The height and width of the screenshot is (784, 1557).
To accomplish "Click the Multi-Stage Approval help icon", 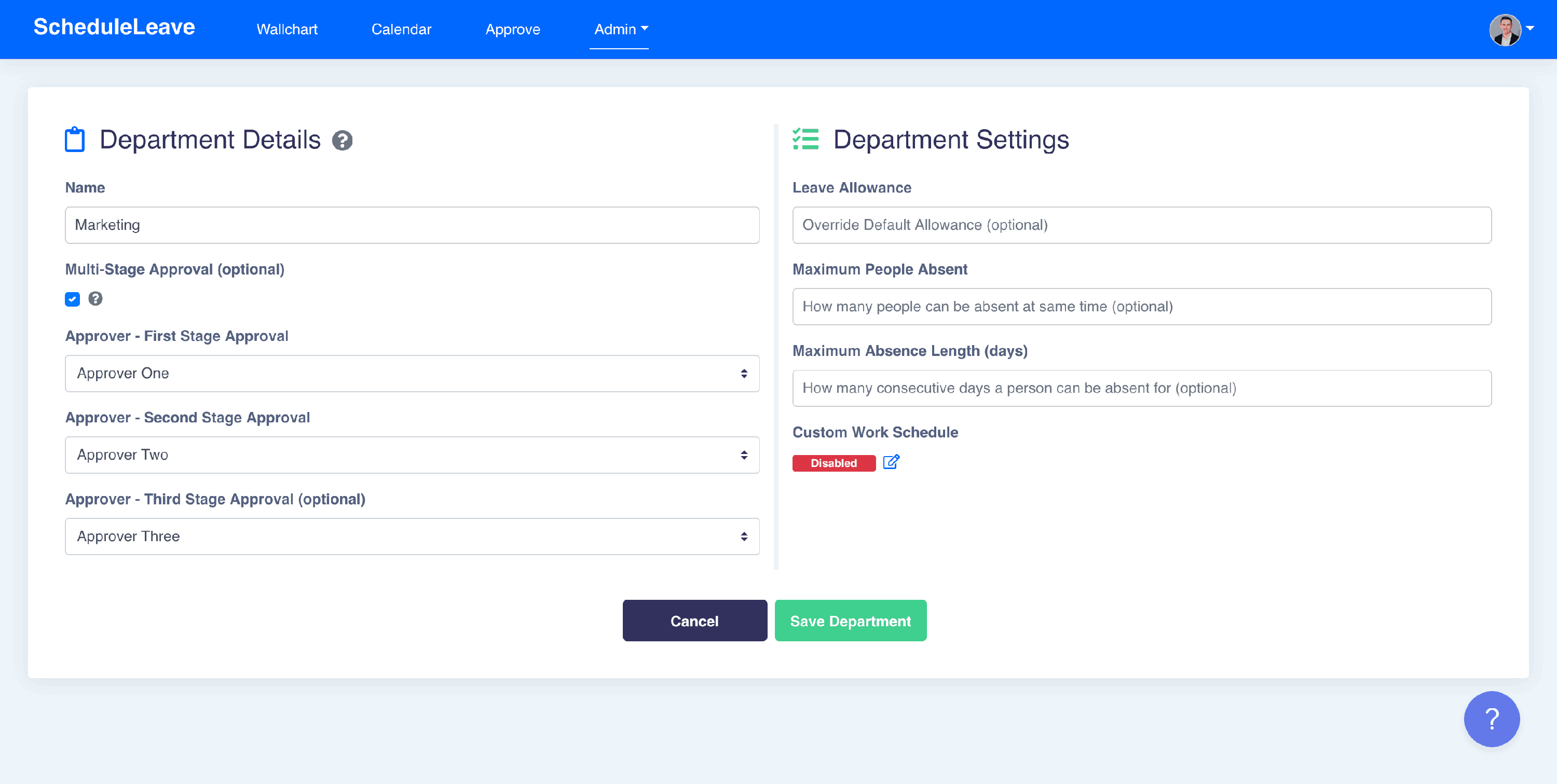I will (x=95, y=299).
